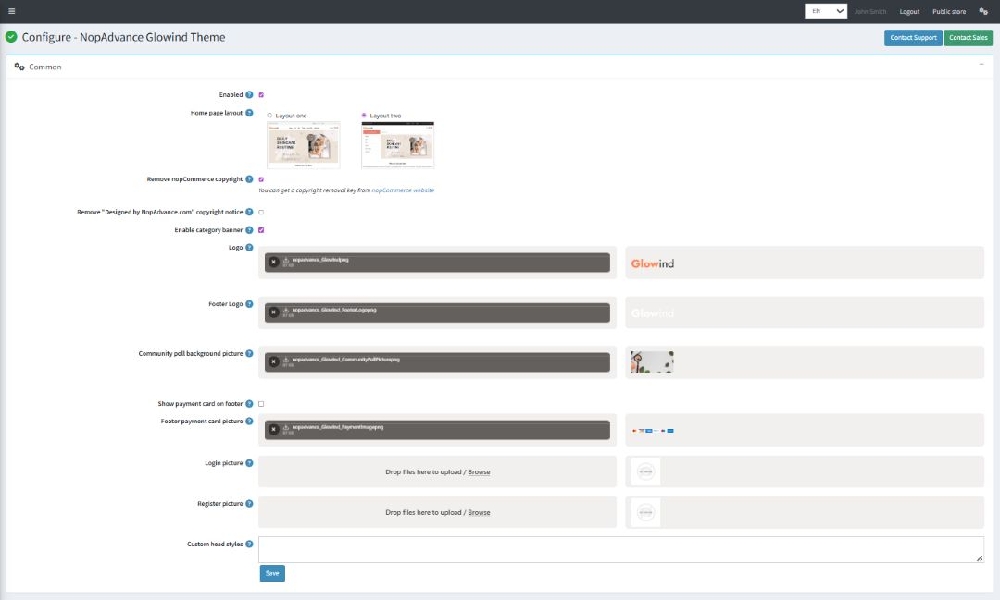Remove the uploaded Footer Logo file
This screenshot has height=600, width=1000.
click(272, 312)
